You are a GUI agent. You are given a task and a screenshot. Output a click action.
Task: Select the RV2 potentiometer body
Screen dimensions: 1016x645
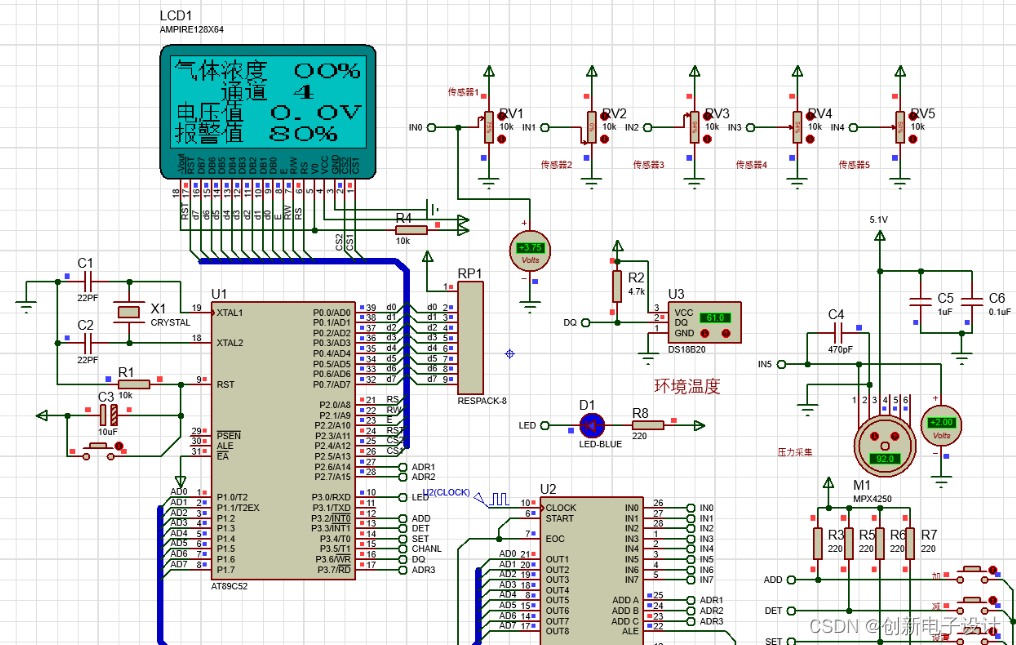point(592,127)
